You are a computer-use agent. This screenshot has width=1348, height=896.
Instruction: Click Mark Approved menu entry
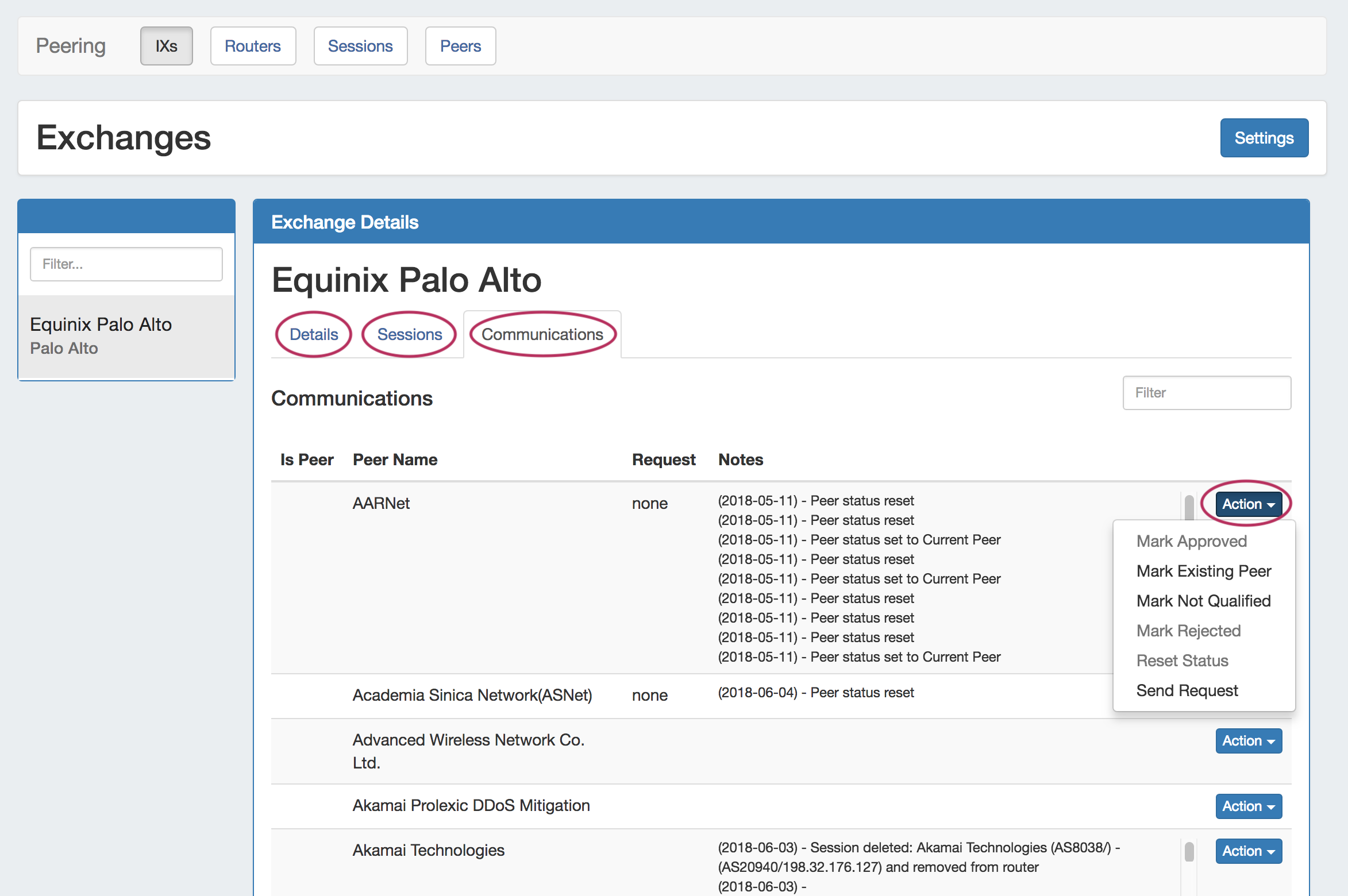click(x=1191, y=541)
